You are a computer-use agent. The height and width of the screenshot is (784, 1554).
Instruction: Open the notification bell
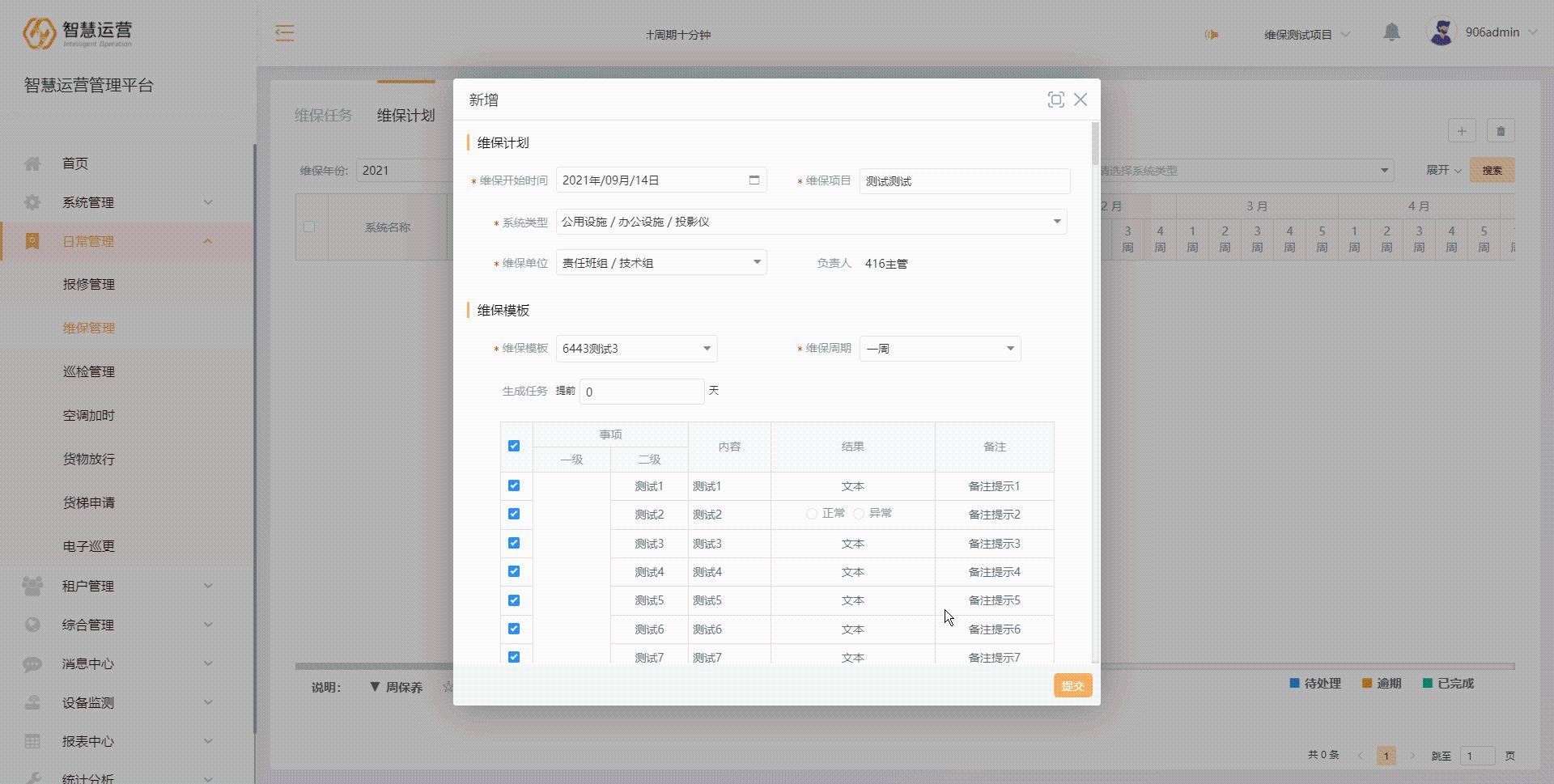click(1391, 32)
